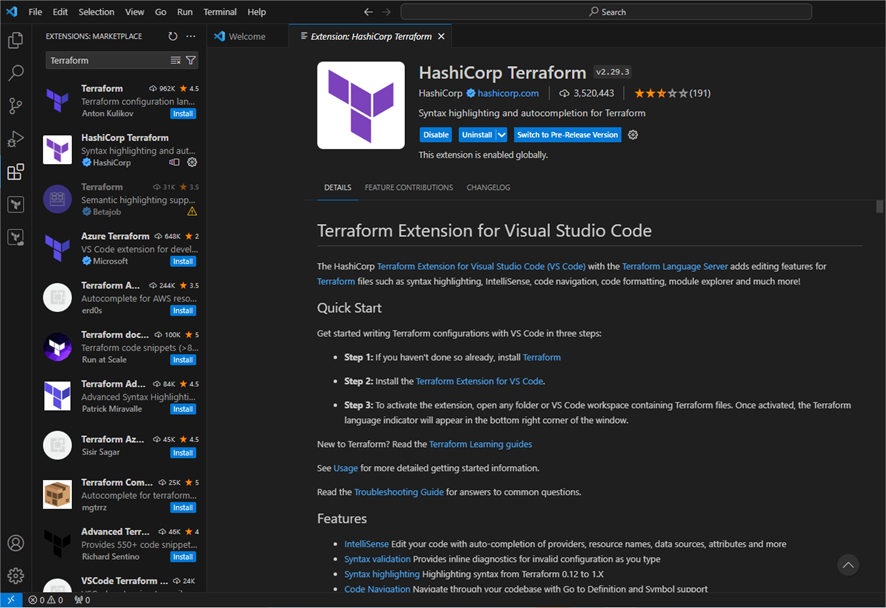Screen dimensions: 886x608
Task: Click the remote window indicator in status bar
Action: (x=11, y=600)
